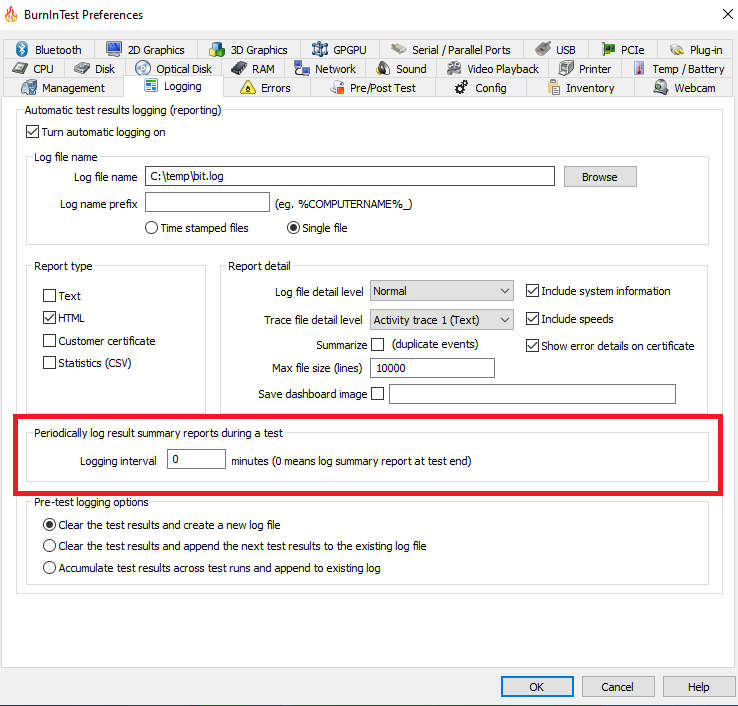Click the Log file name field
738x706 pixels.
tap(350, 176)
